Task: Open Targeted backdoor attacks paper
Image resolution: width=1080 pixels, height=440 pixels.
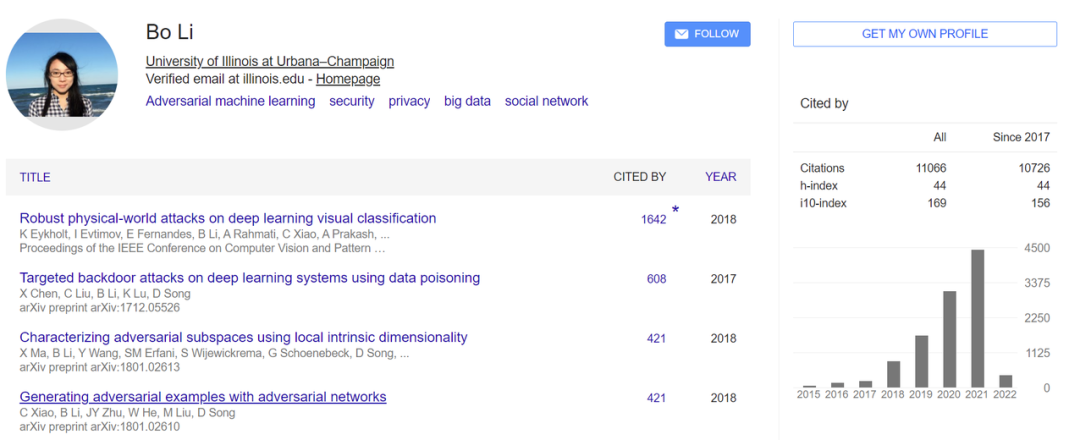Action: [x=250, y=278]
